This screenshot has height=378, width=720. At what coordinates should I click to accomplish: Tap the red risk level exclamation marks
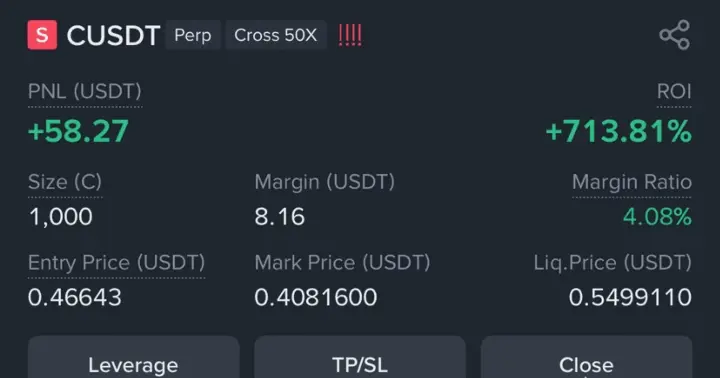point(350,35)
